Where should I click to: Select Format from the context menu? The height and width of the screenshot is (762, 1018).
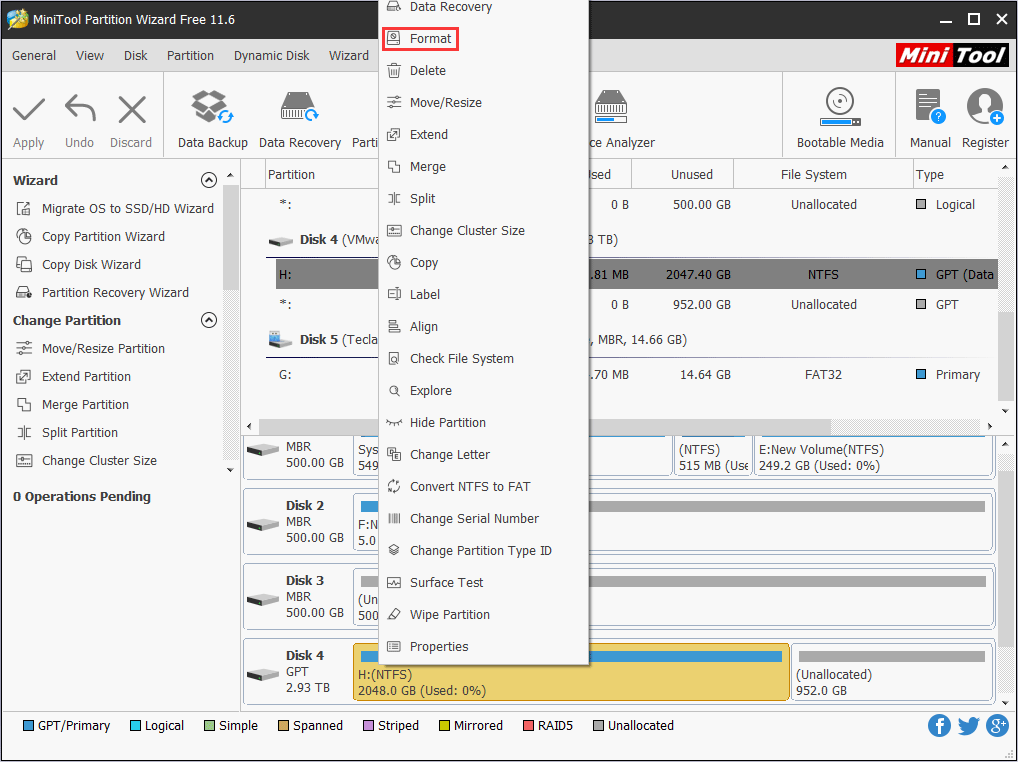coord(420,38)
